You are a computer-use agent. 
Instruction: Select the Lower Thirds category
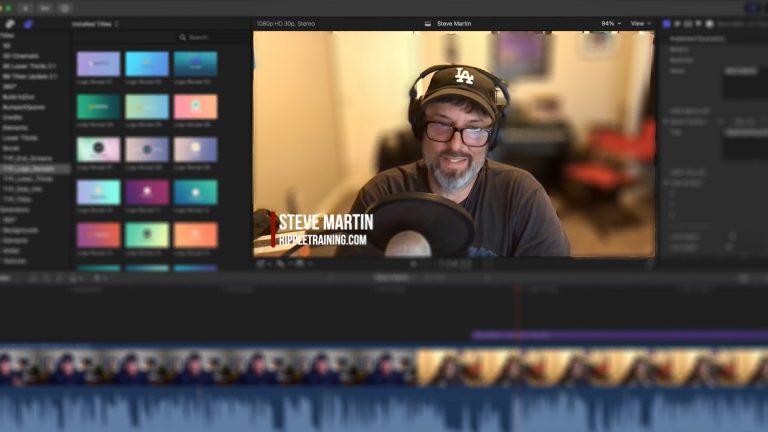coord(20,138)
